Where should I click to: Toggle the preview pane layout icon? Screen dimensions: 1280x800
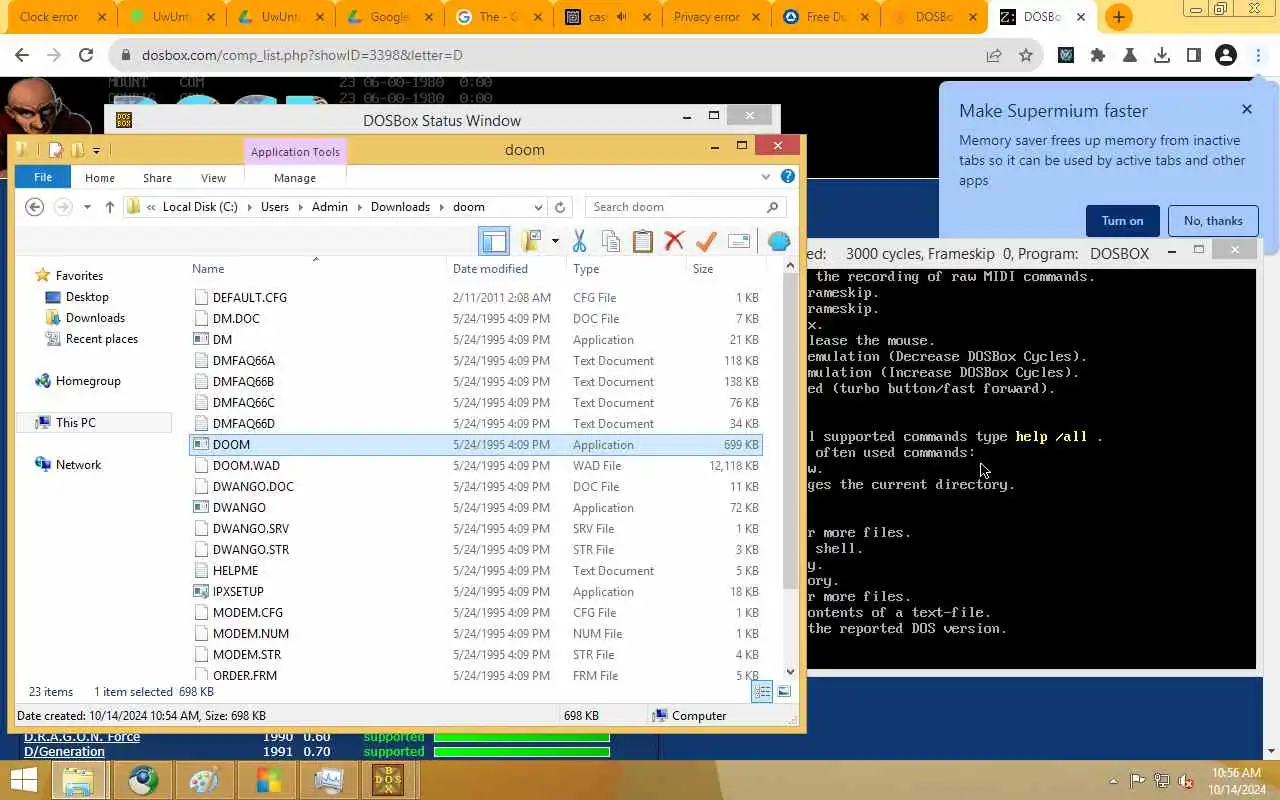click(494, 241)
